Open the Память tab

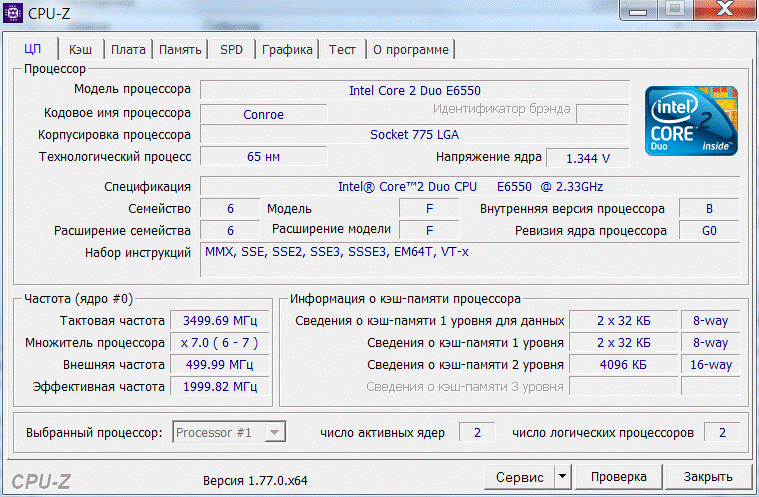coord(180,49)
